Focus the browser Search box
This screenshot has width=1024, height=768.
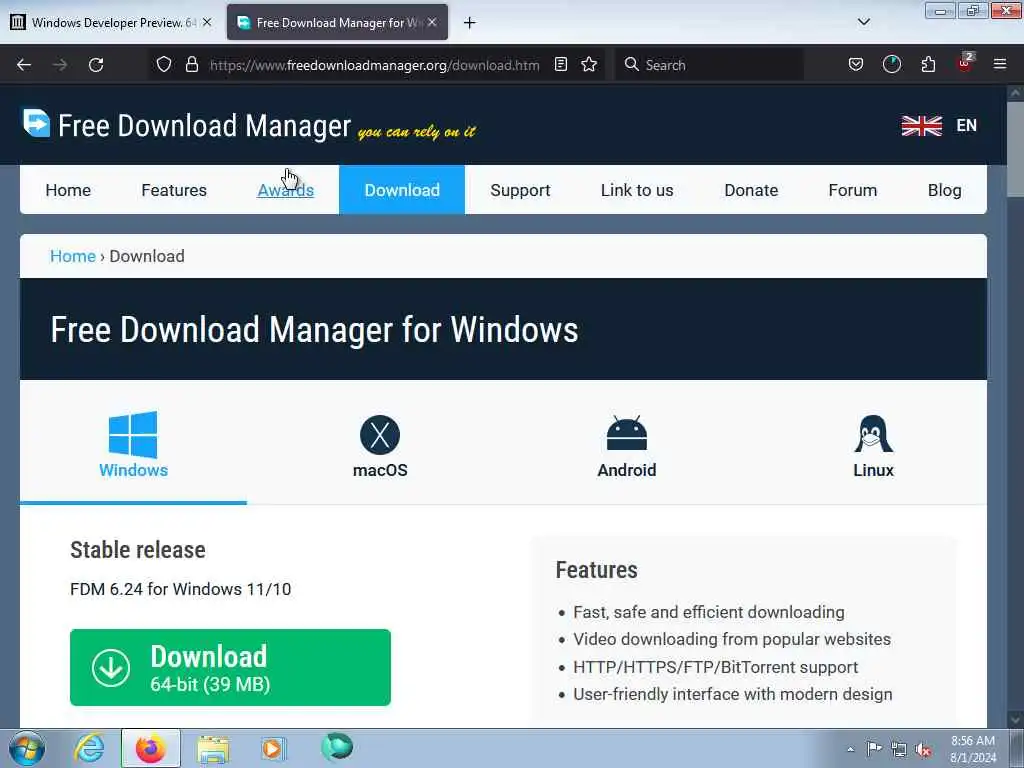click(709, 65)
